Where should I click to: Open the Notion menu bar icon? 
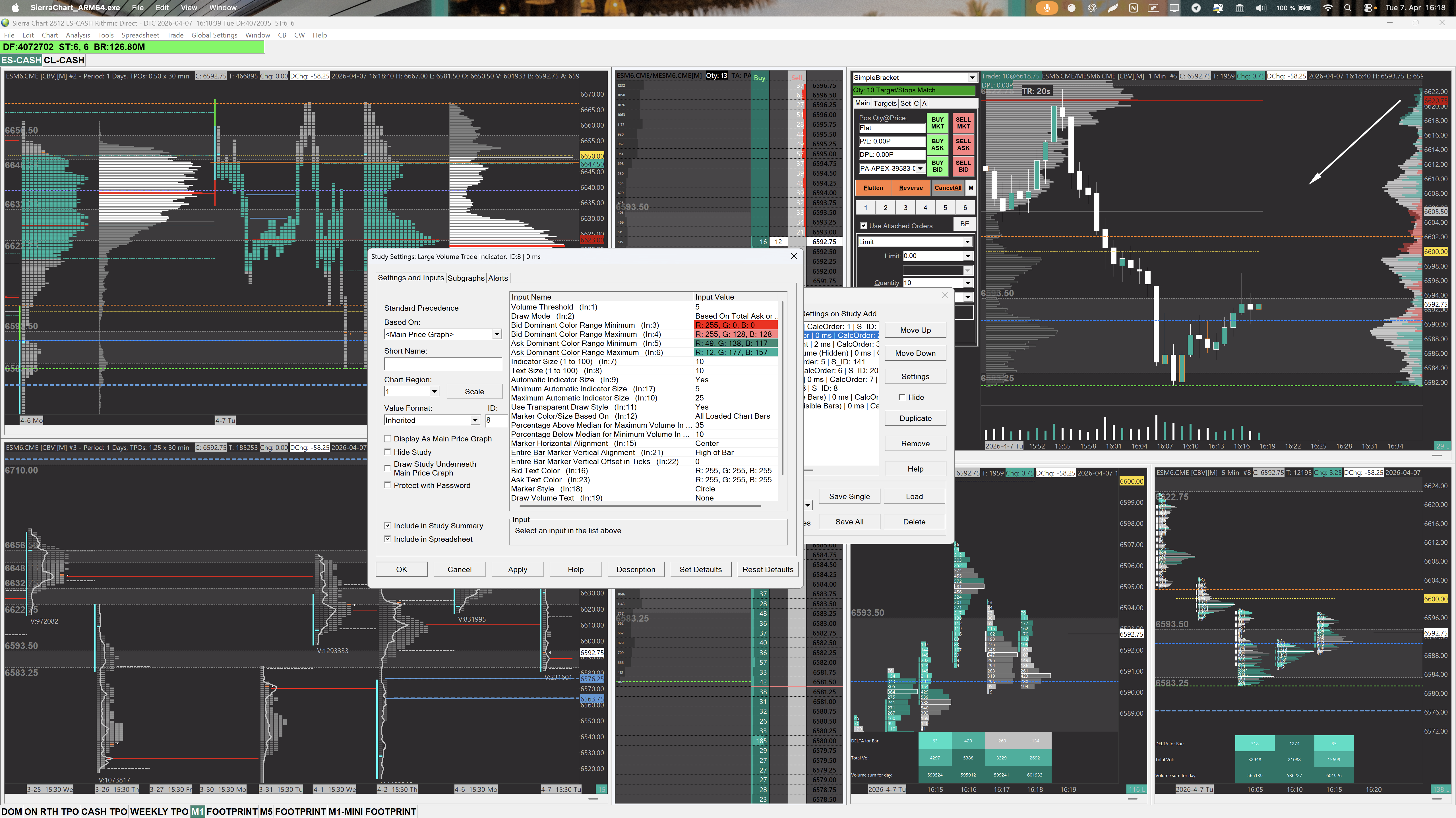1133,8
